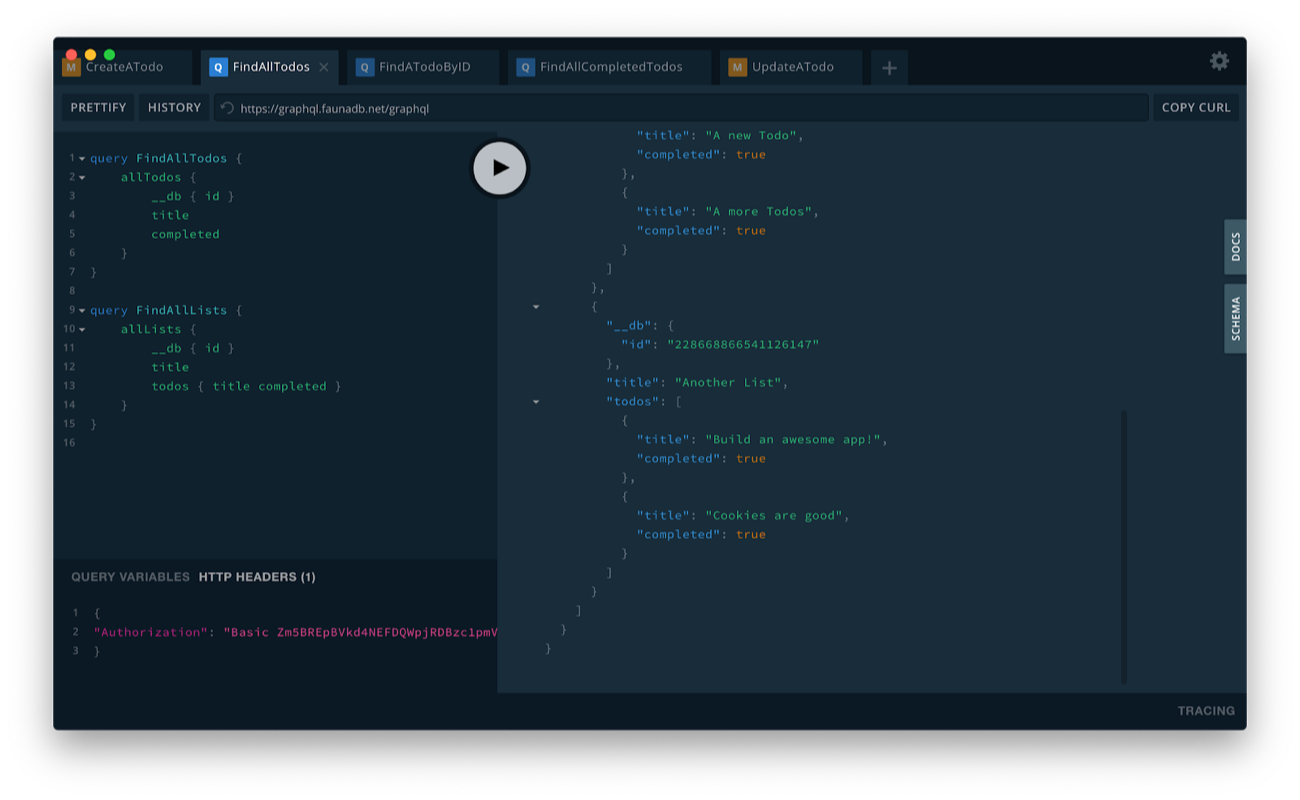
Task: Click the "Authorization" header key
Action: click(x=151, y=632)
